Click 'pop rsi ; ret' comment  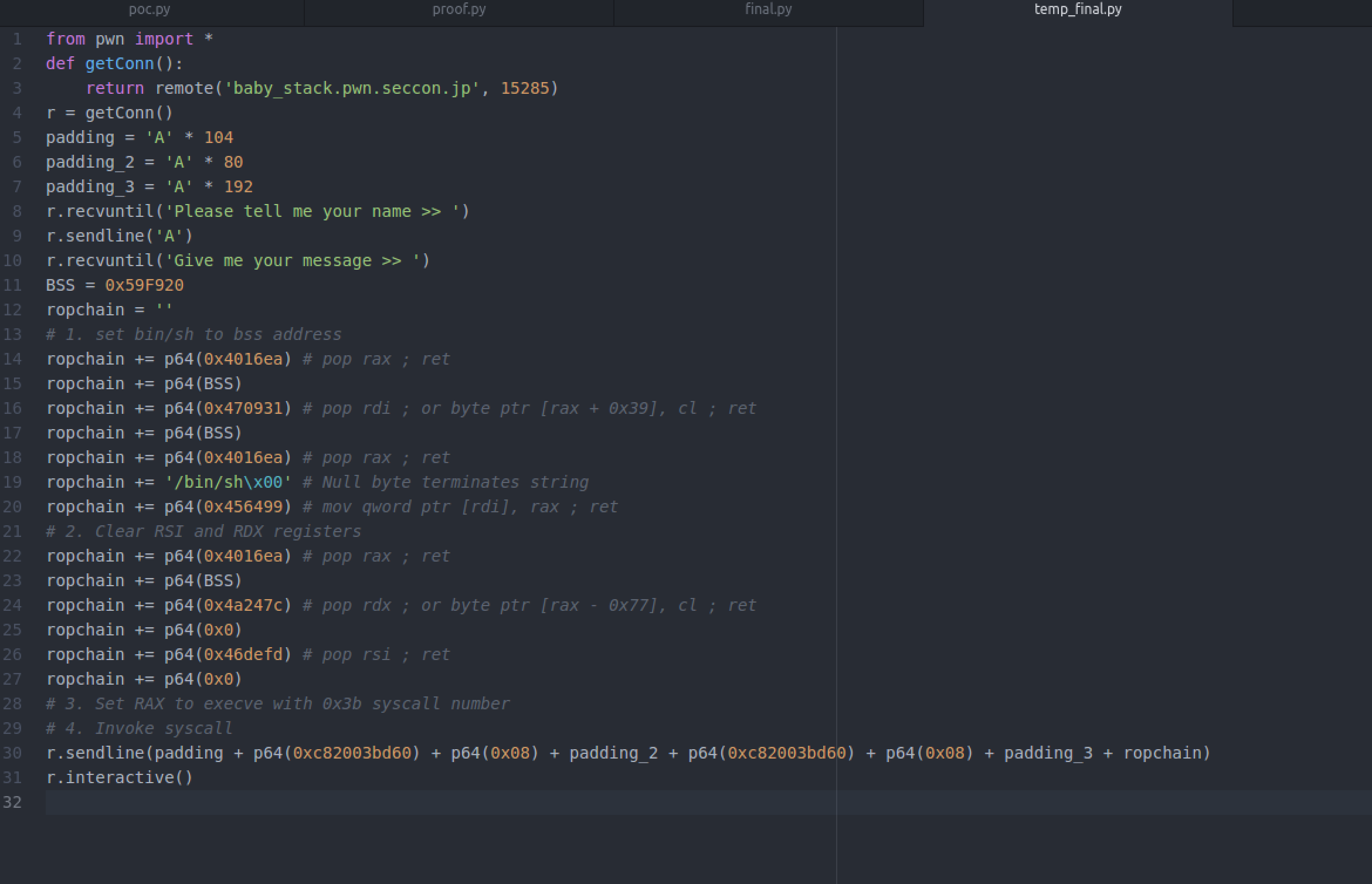click(x=386, y=655)
